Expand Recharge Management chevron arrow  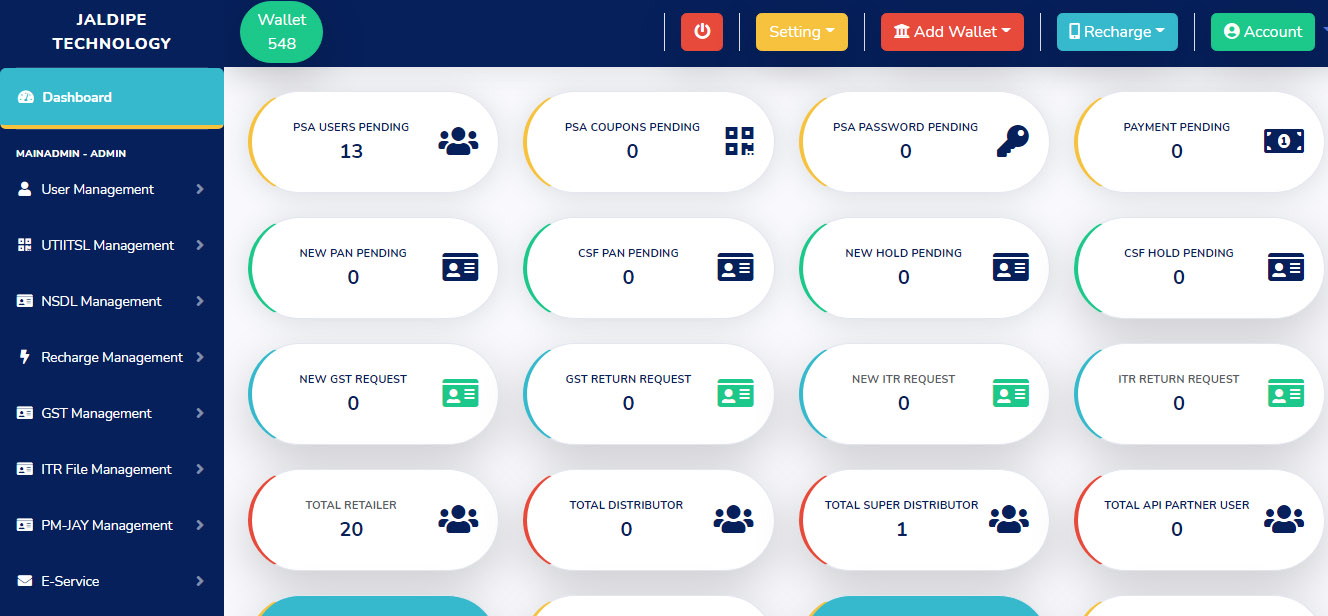click(x=200, y=357)
